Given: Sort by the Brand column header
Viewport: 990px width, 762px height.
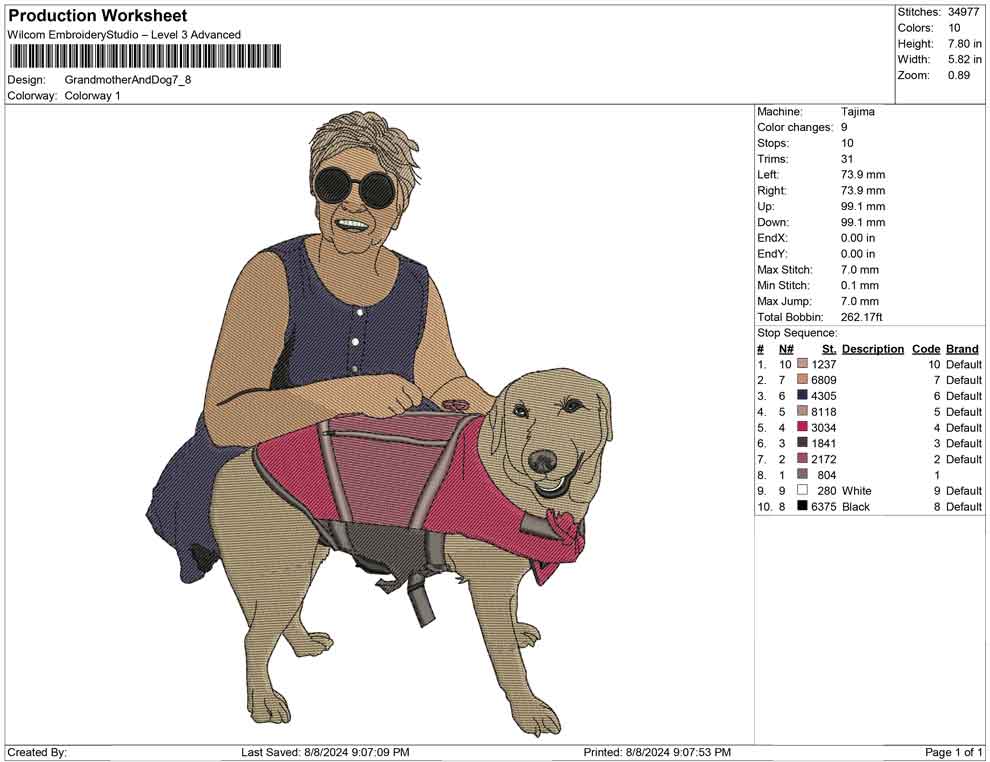Looking at the screenshot, I should pos(961,348).
